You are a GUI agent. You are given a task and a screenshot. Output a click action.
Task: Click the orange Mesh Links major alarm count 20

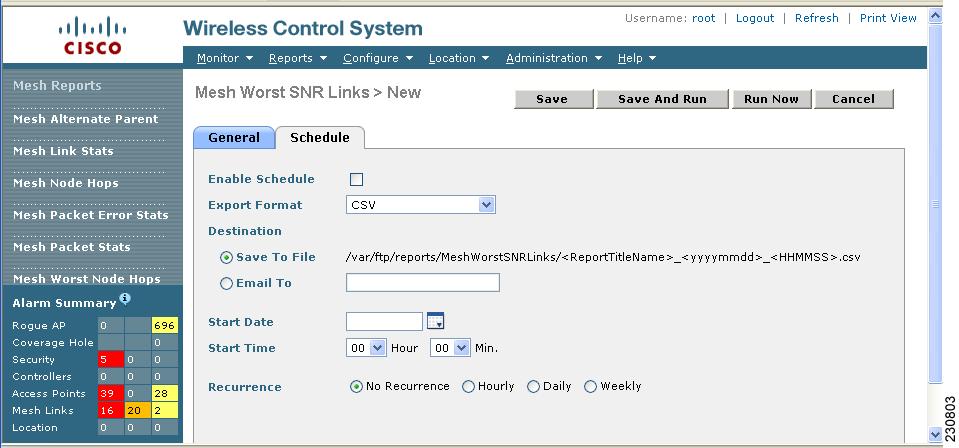coord(138,410)
